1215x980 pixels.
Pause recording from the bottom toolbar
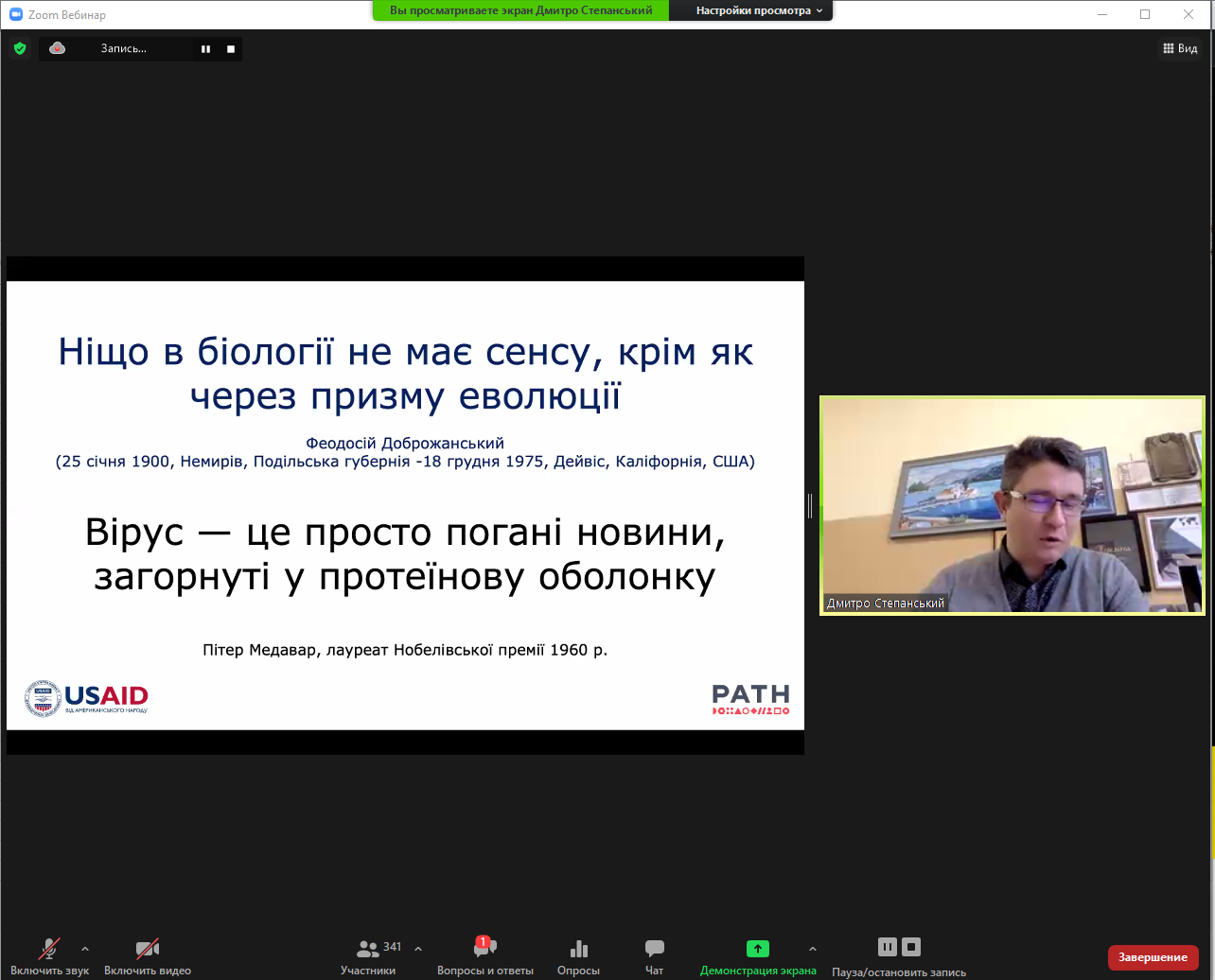(x=887, y=947)
